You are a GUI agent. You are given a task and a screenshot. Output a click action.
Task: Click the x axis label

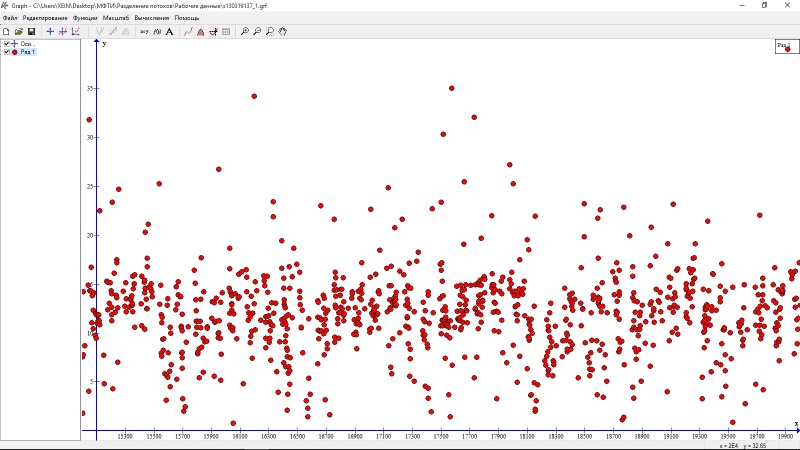796,423
